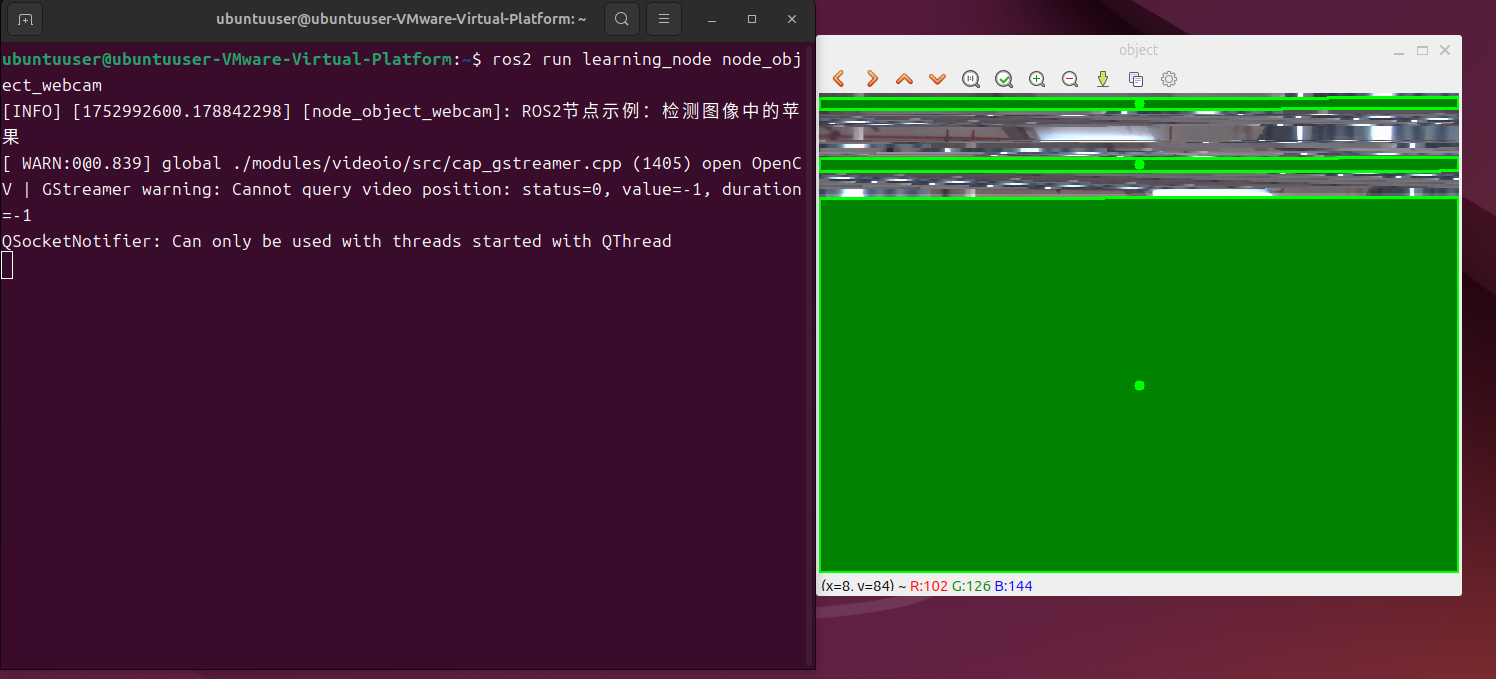Image resolution: width=1496 pixels, height=679 pixels.
Task: Close the object window
Action: 1445,50
